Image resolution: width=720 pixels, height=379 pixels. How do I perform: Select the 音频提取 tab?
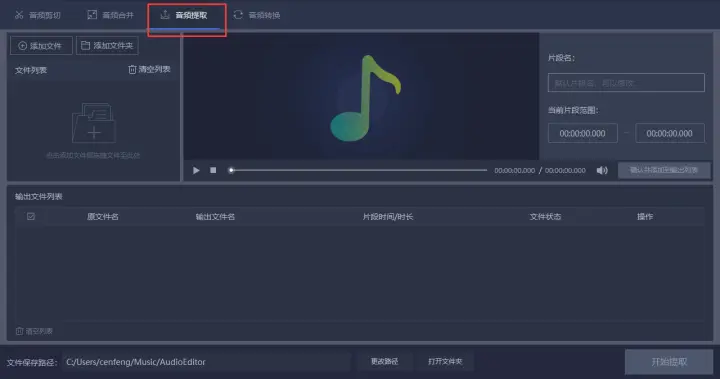click(185, 16)
